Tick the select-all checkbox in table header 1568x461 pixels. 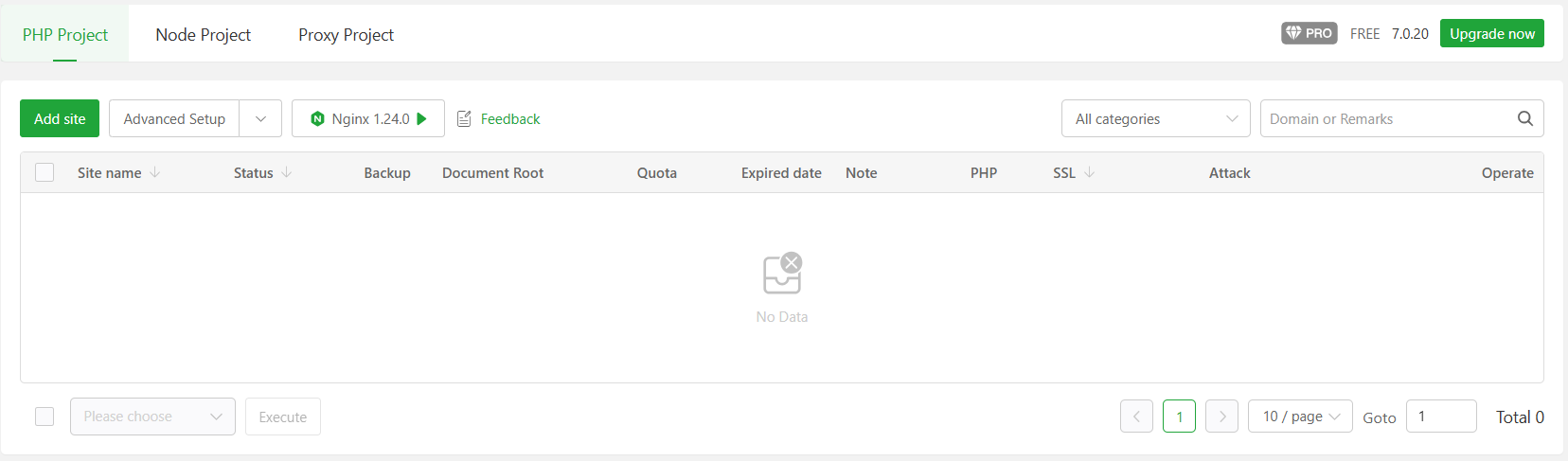tap(45, 172)
